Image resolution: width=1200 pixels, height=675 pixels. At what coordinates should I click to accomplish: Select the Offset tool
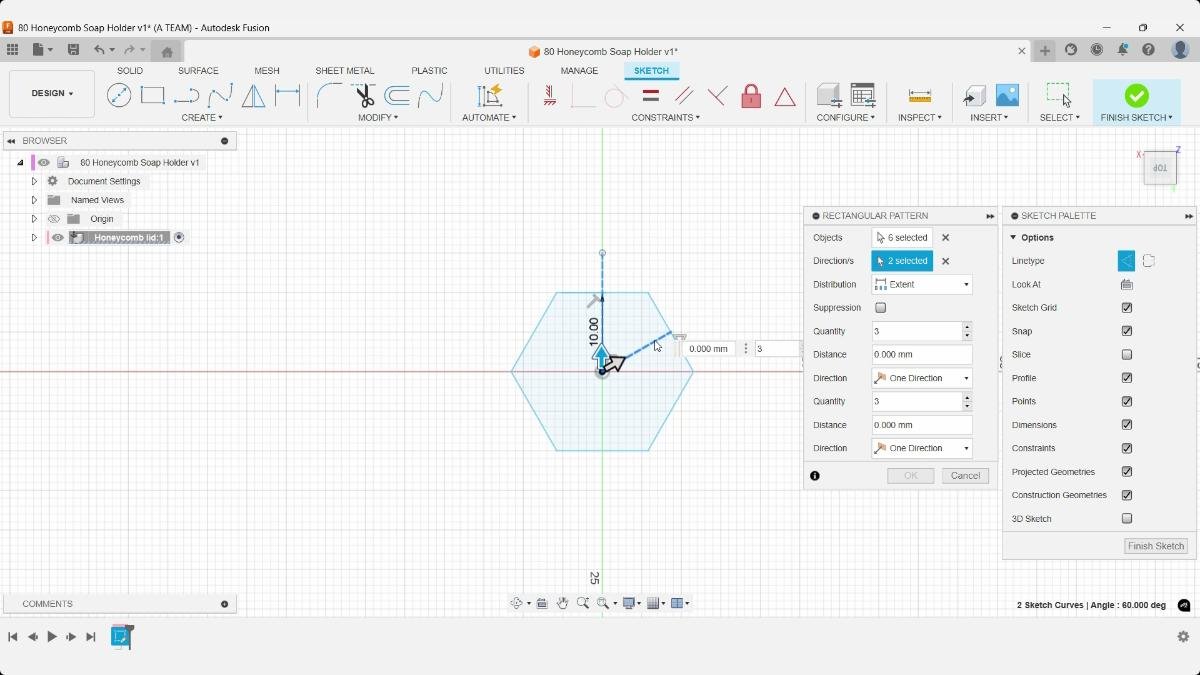397,95
